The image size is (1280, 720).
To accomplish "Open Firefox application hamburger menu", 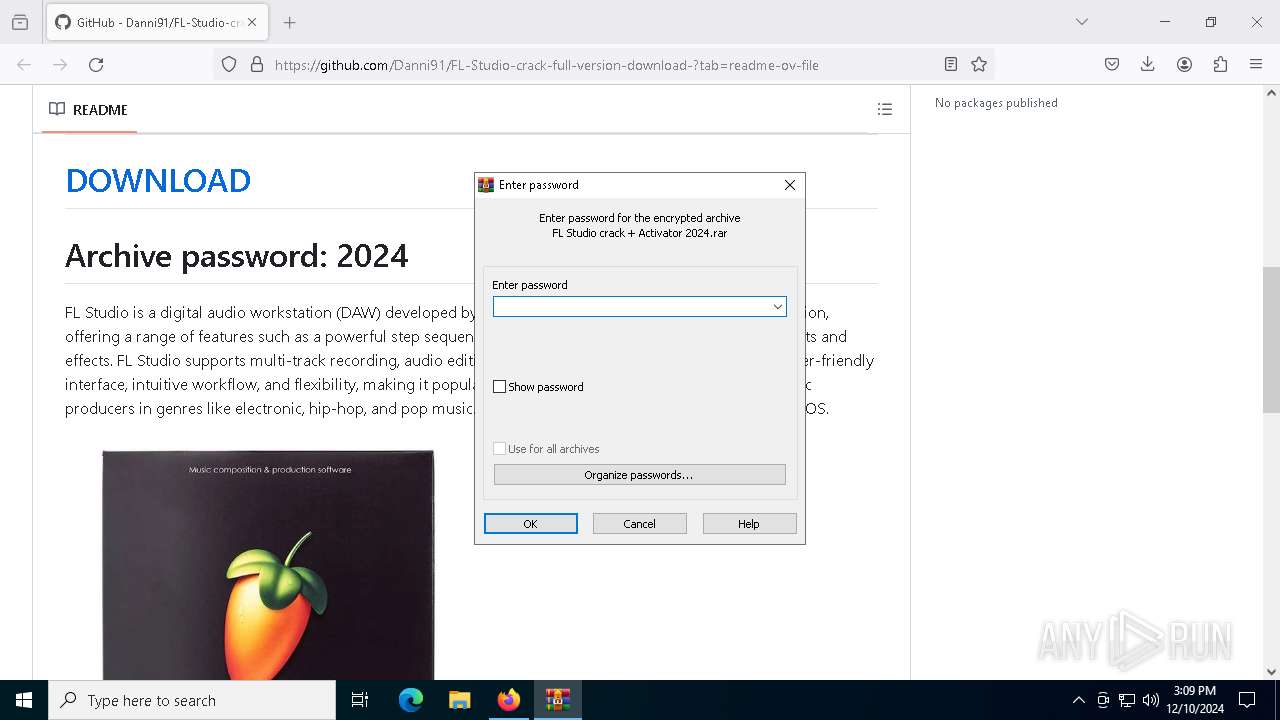I will pos(1256,65).
